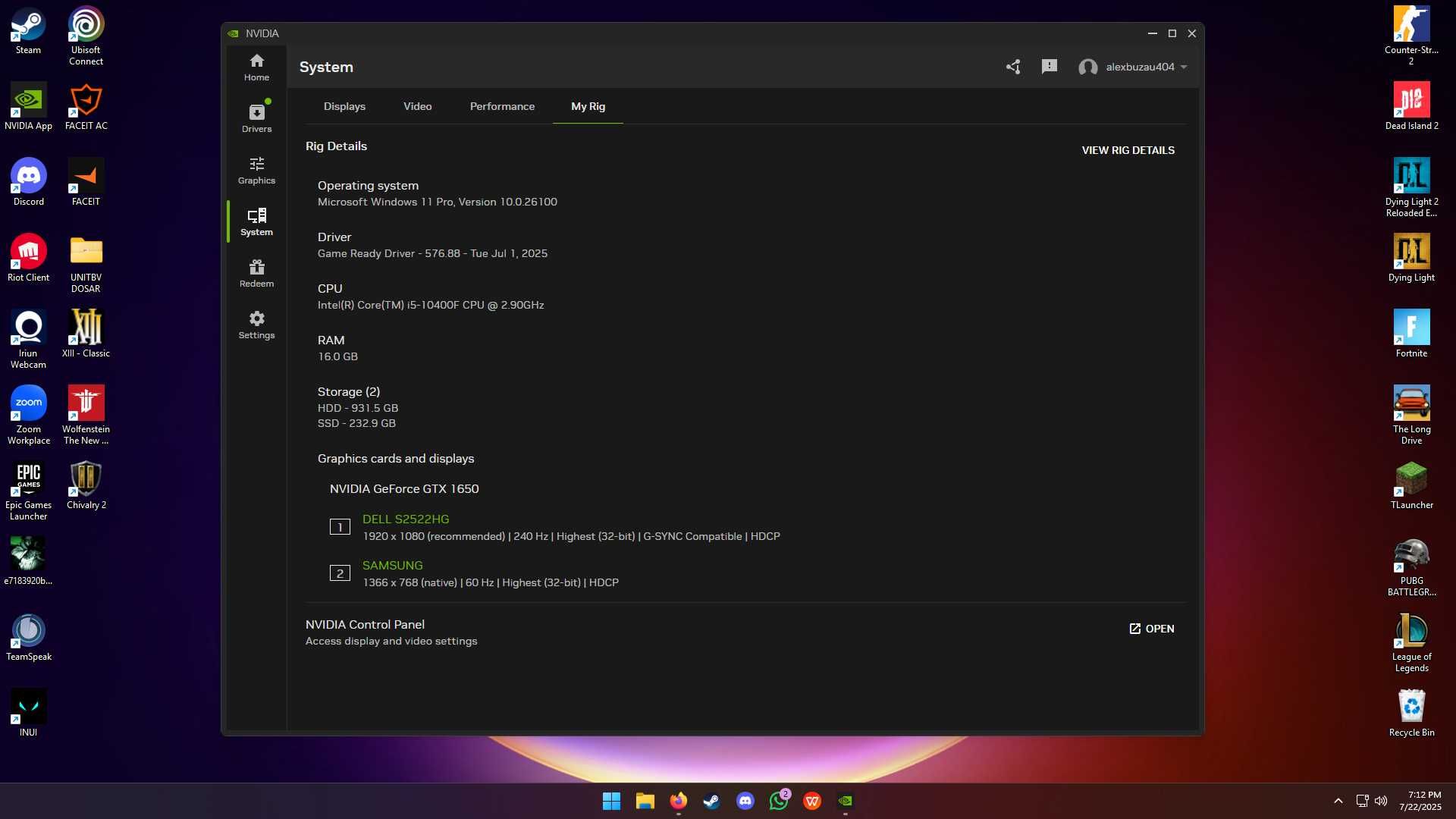Open NVIDIA app Settings in sidebar
Image resolution: width=1456 pixels, height=819 pixels.
256,325
